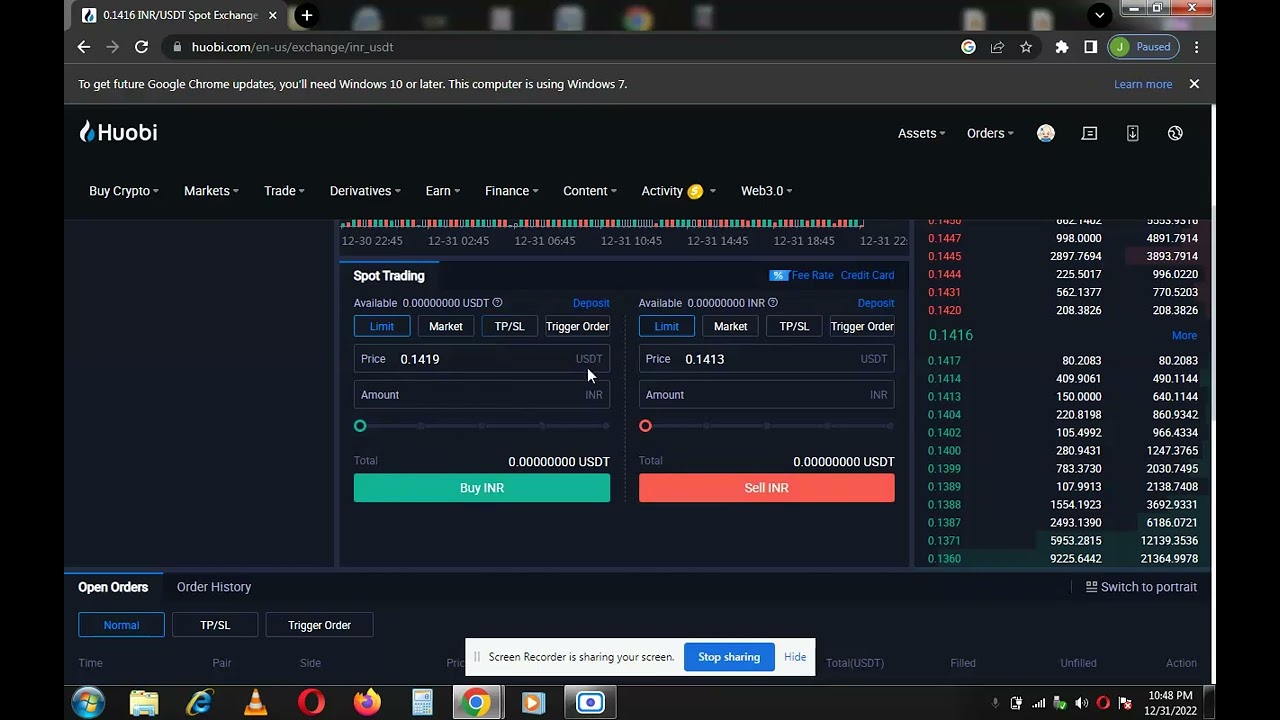
Task: Click the sell Amount input field
Action: [x=767, y=395]
